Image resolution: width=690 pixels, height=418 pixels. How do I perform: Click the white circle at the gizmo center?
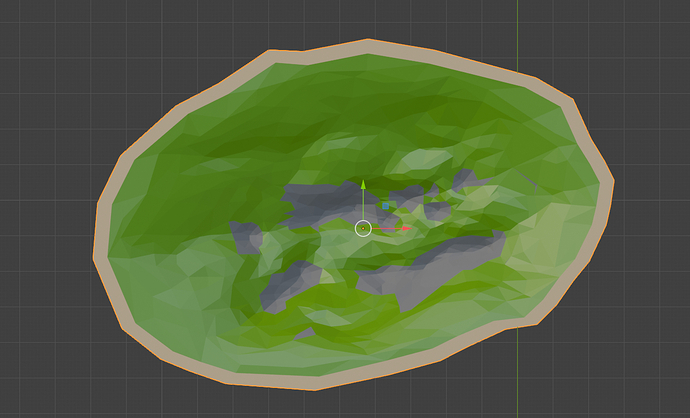click(363, 228)
